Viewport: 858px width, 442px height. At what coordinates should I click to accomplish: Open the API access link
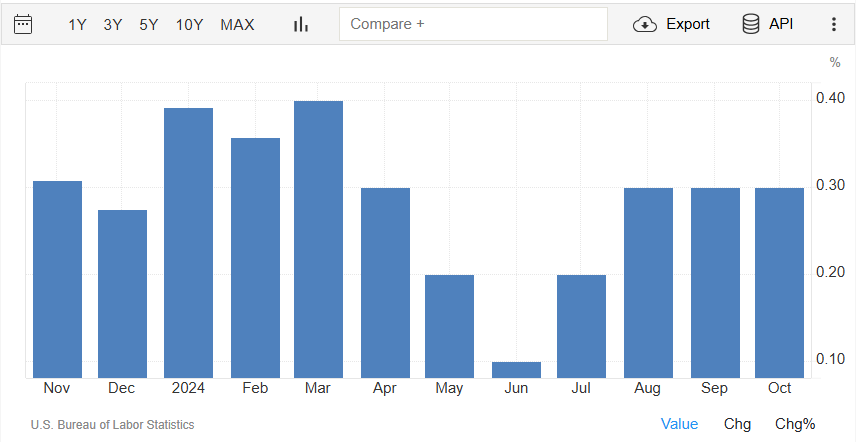click(781, 24)
